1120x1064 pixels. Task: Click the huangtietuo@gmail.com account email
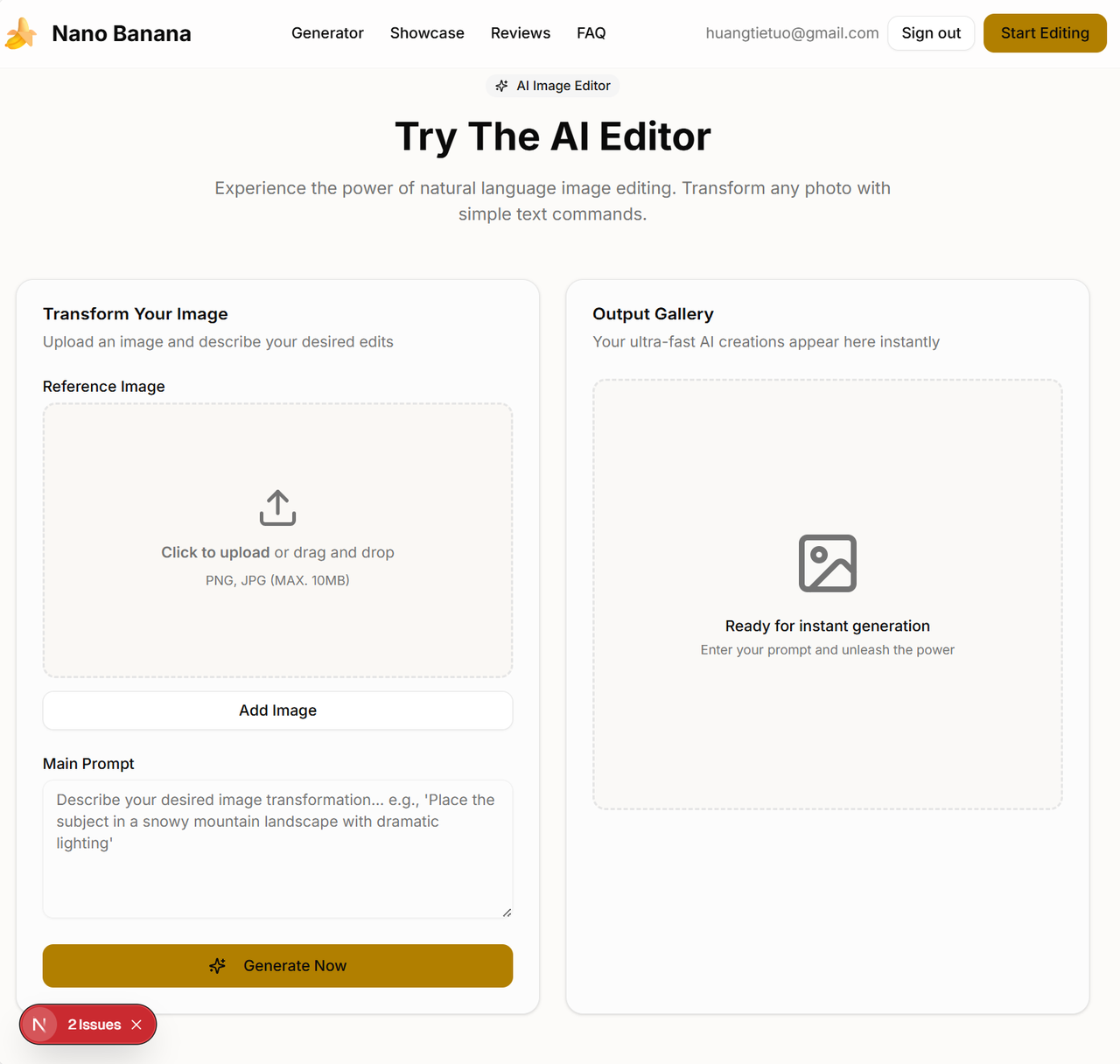792,33
